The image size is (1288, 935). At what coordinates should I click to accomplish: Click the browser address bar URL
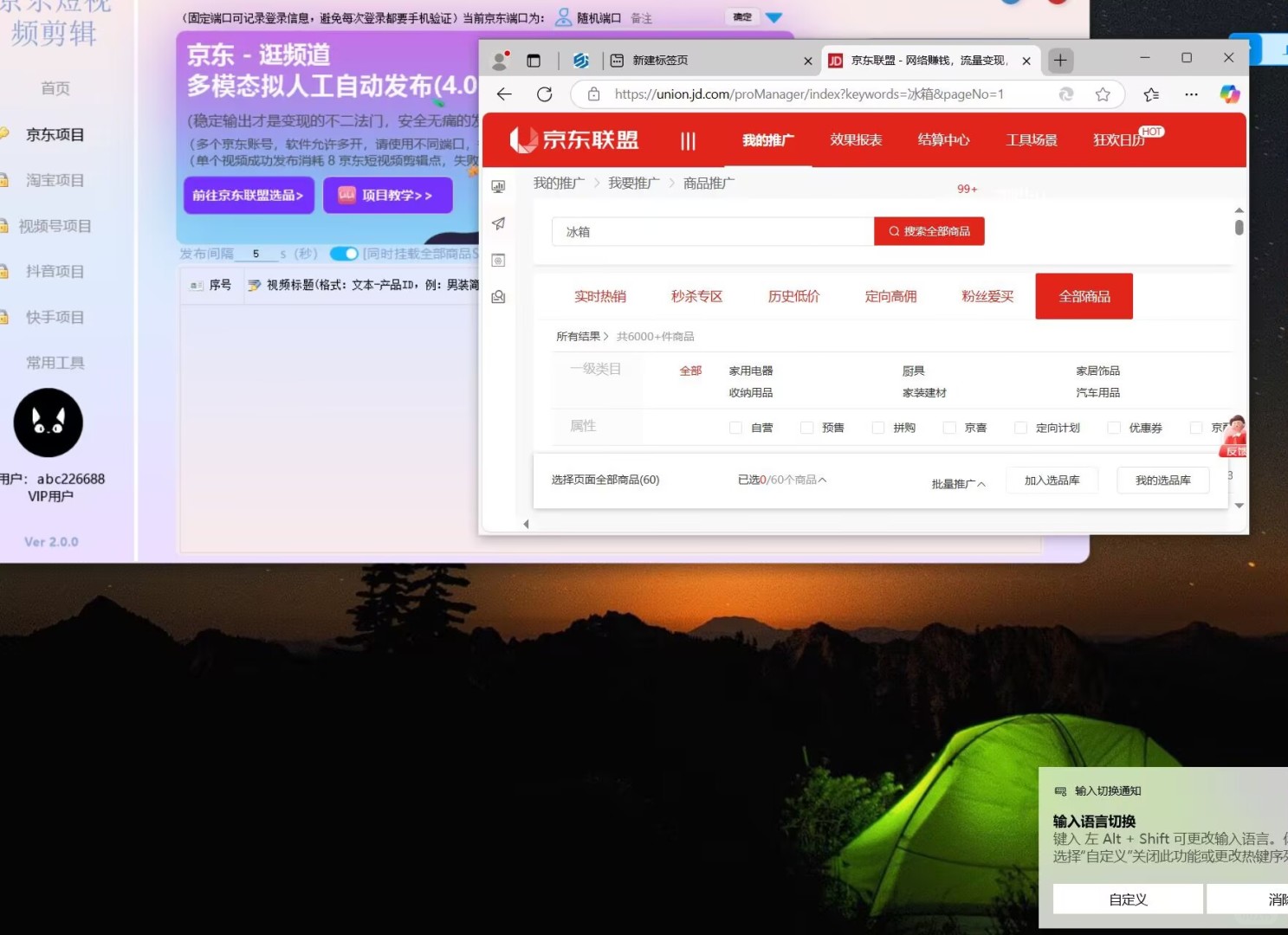click(809, 94)
